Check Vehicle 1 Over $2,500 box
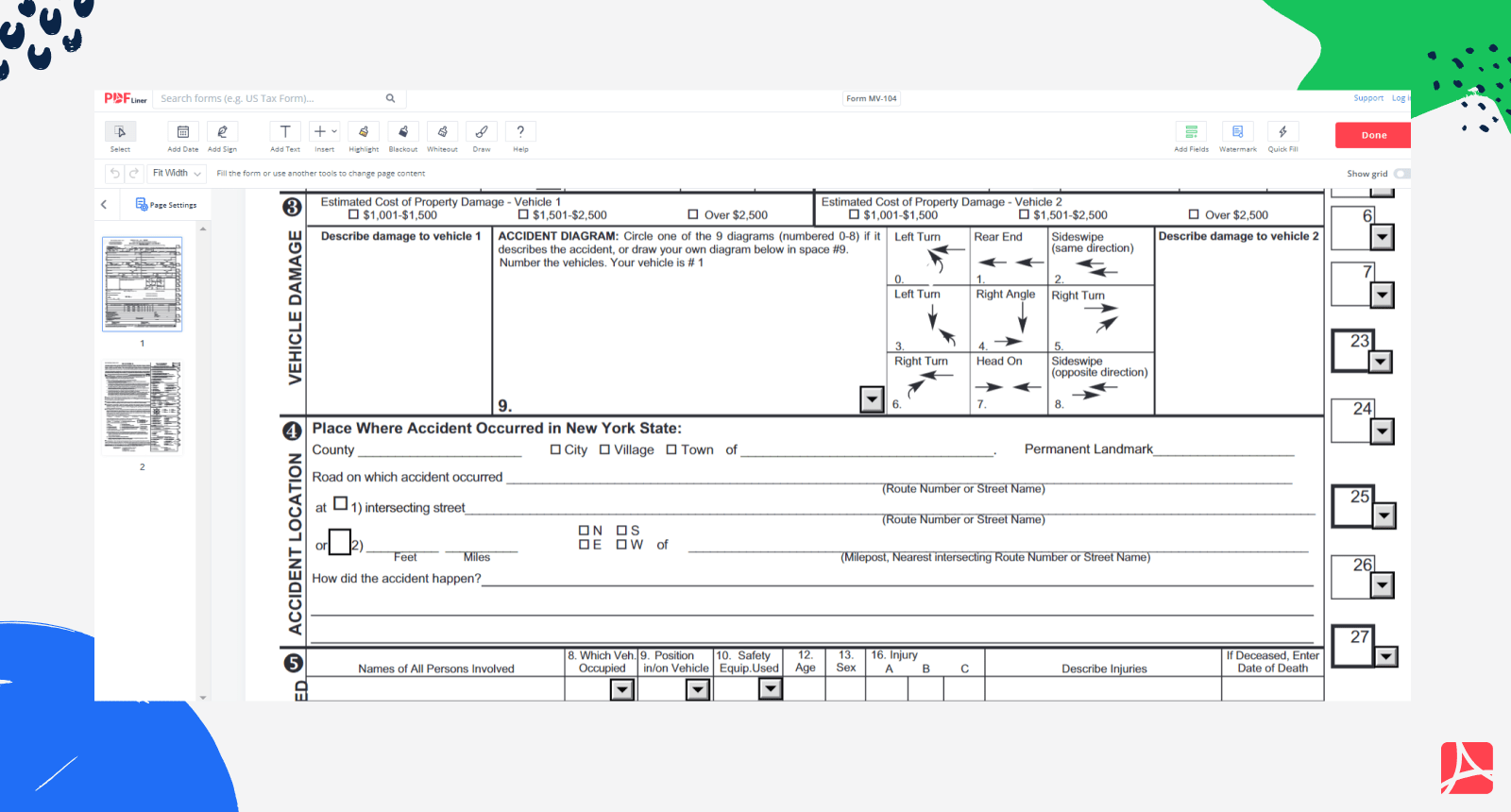Viewport: 1511px width, 812px height. [693, 214]
